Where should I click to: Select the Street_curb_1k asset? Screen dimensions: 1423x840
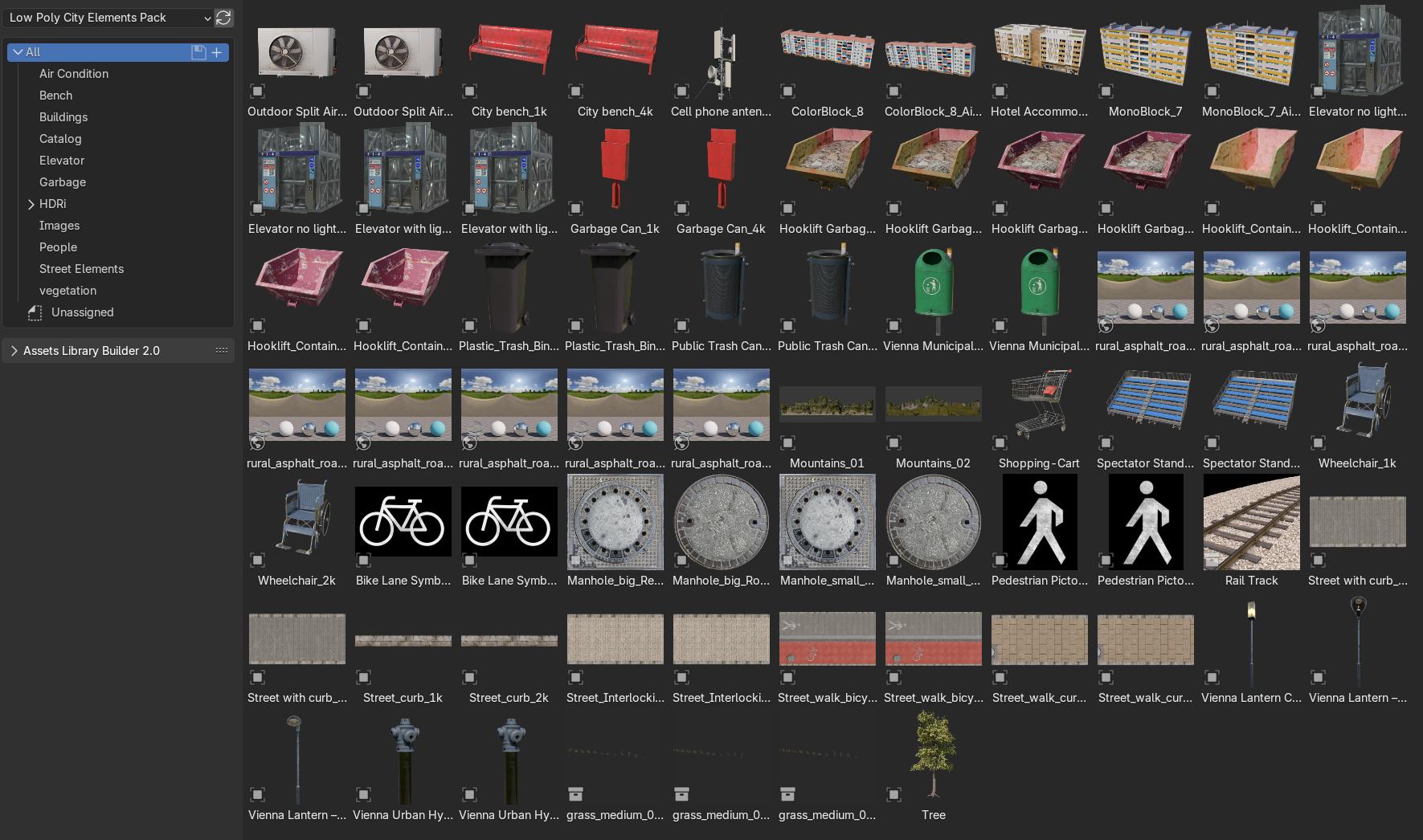[x=403, y=649]
